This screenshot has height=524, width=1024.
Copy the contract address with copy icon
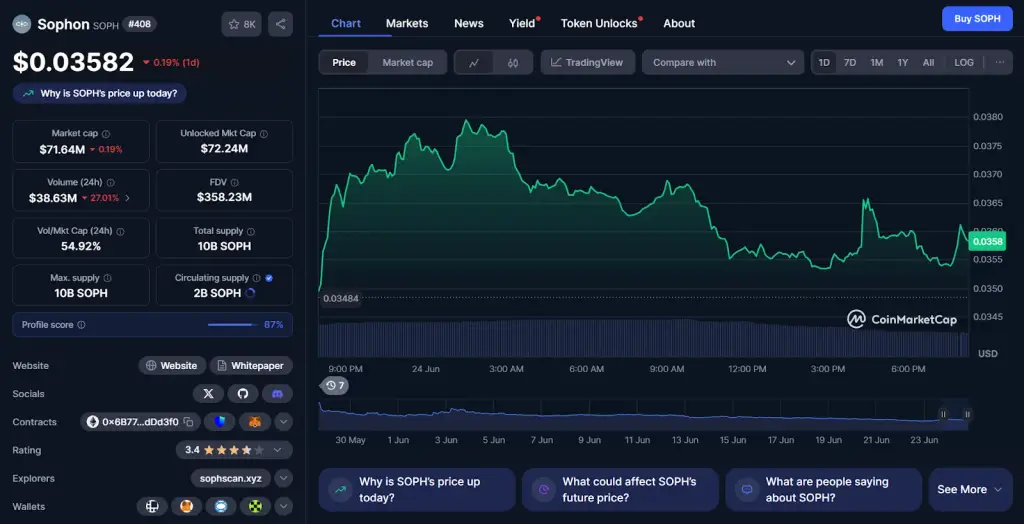[188, 422]
